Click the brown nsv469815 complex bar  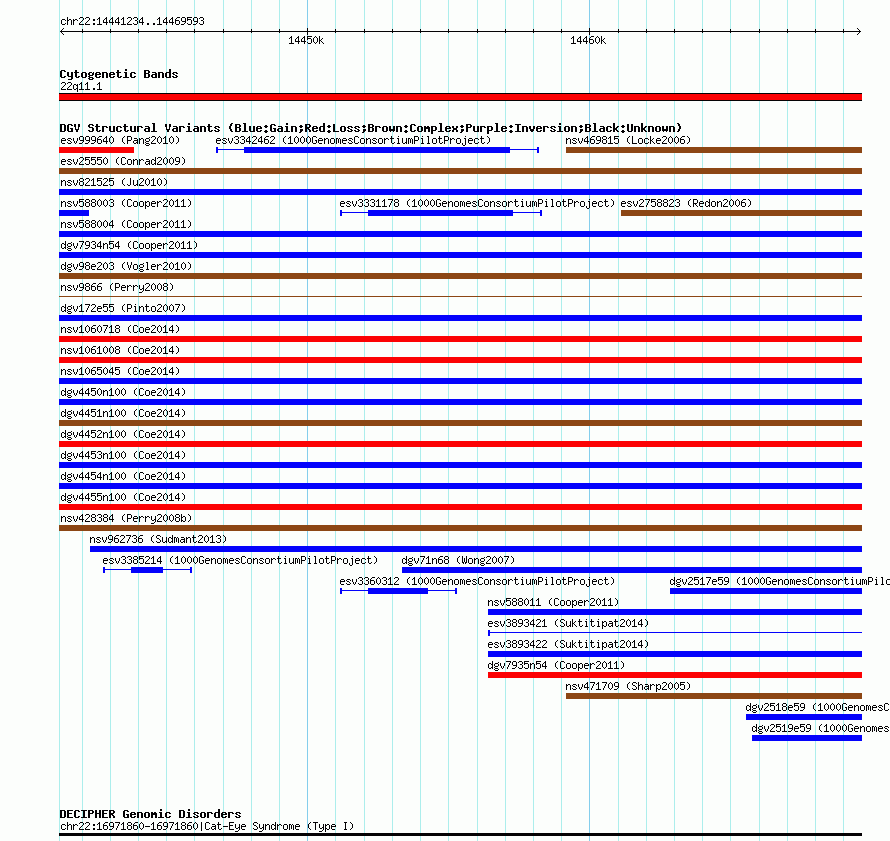[714, 150]
